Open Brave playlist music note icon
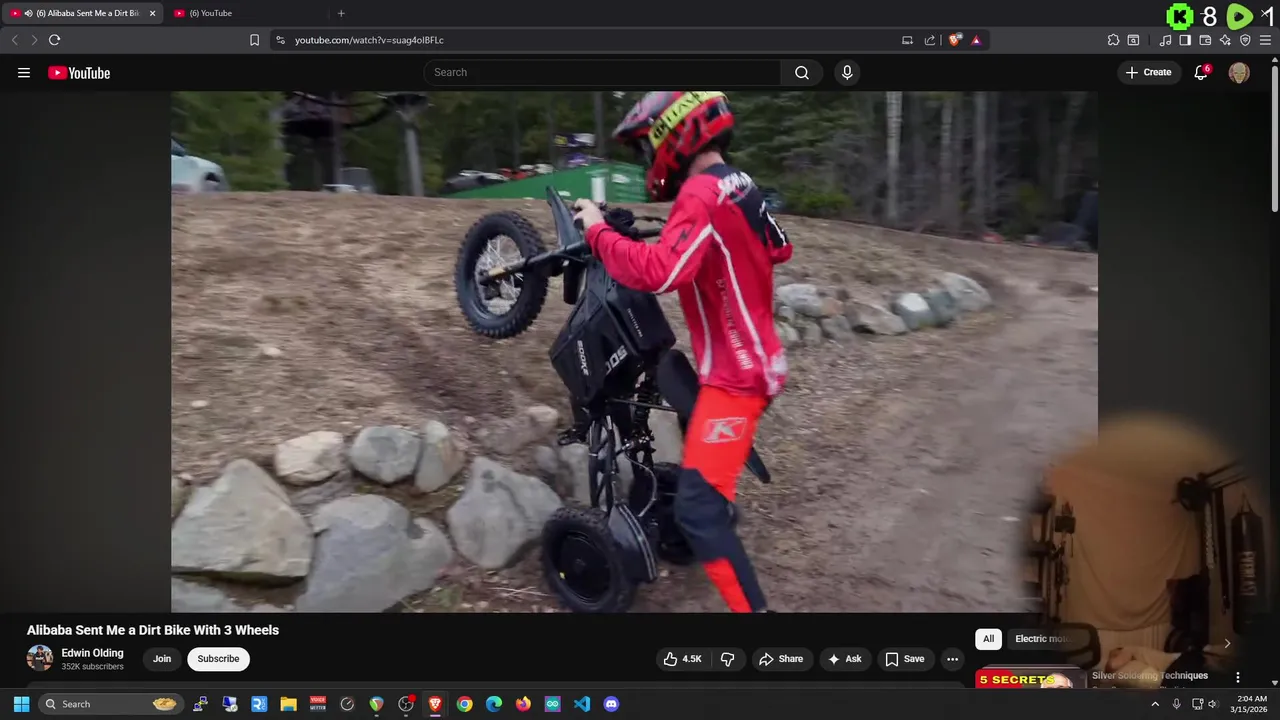 [1165, 40]
